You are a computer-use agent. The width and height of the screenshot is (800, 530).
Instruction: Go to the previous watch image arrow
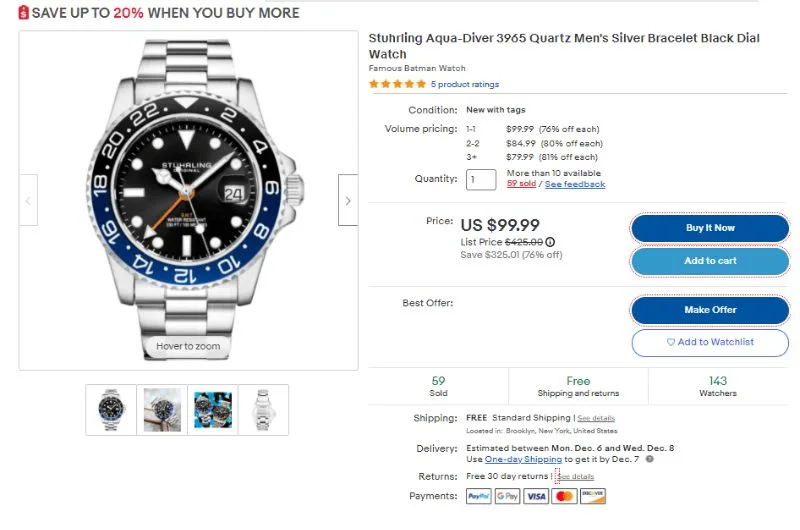click(28, 200)
